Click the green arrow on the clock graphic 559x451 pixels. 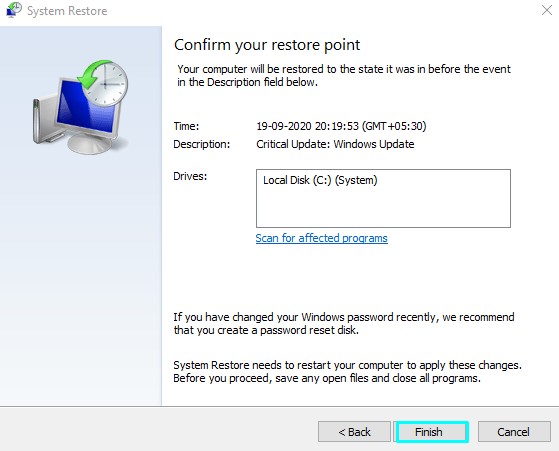pyautogui.click(x=90, y=74)
